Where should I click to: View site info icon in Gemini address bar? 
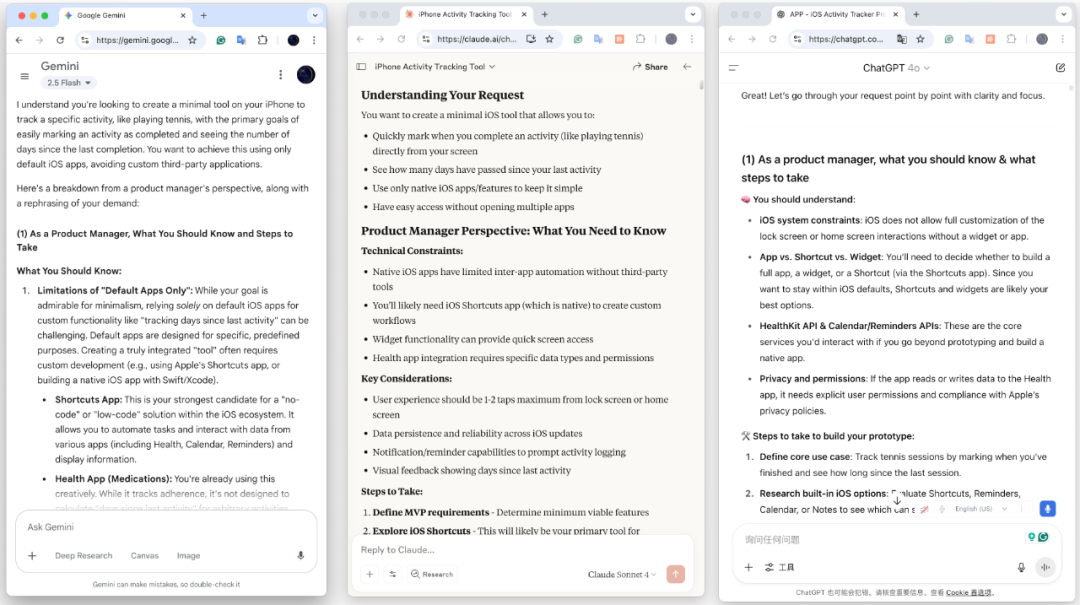[85, 40]
